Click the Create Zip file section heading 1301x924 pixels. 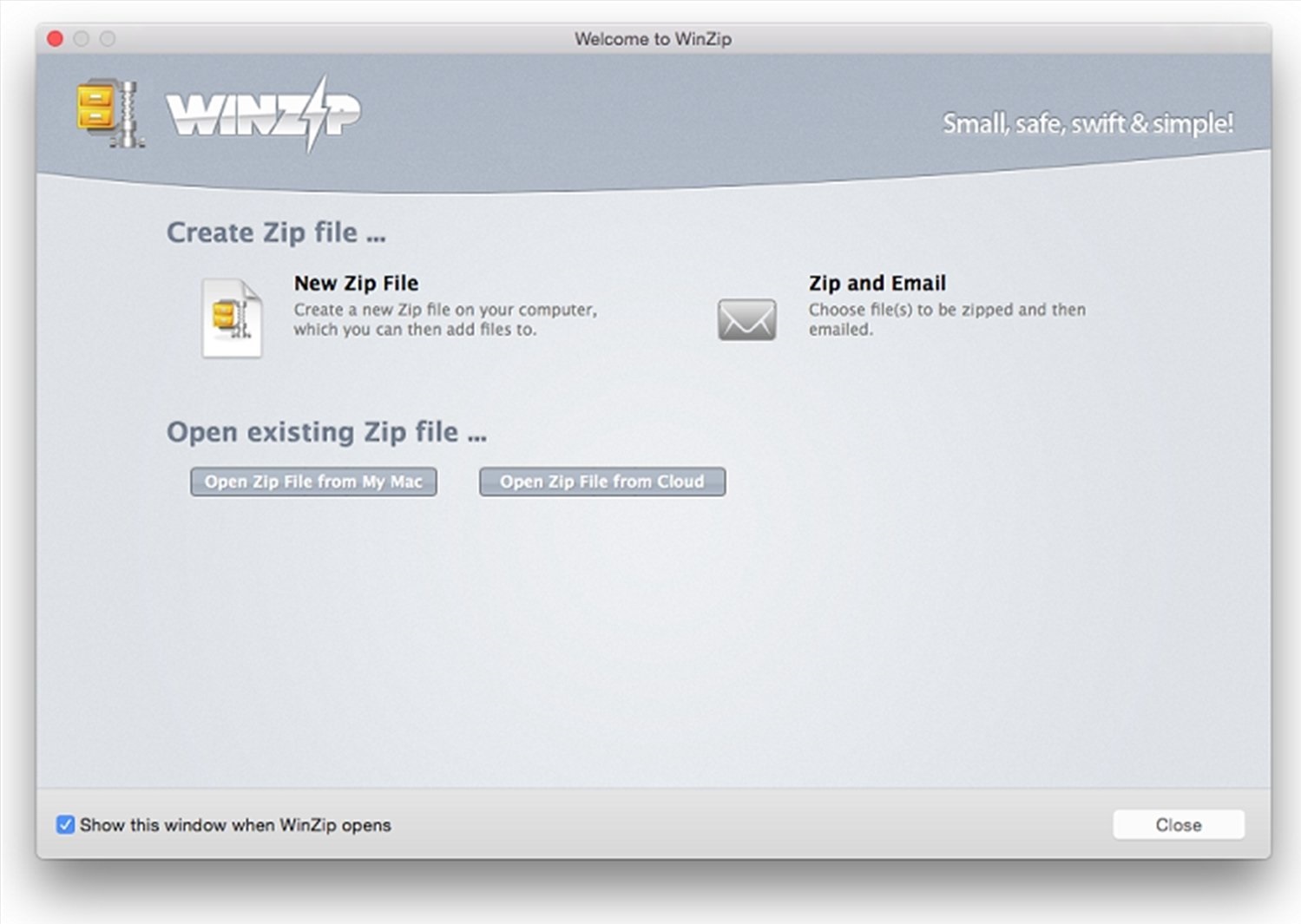[x=277, y=232]
